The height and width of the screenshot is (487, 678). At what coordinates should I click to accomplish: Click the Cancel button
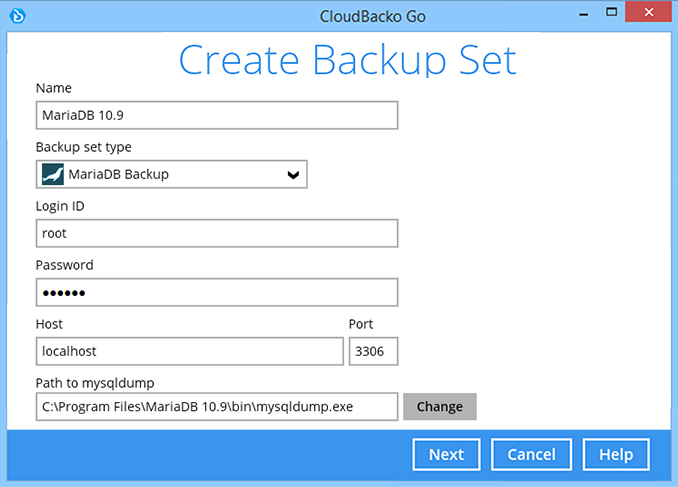(x=531, y=455)
